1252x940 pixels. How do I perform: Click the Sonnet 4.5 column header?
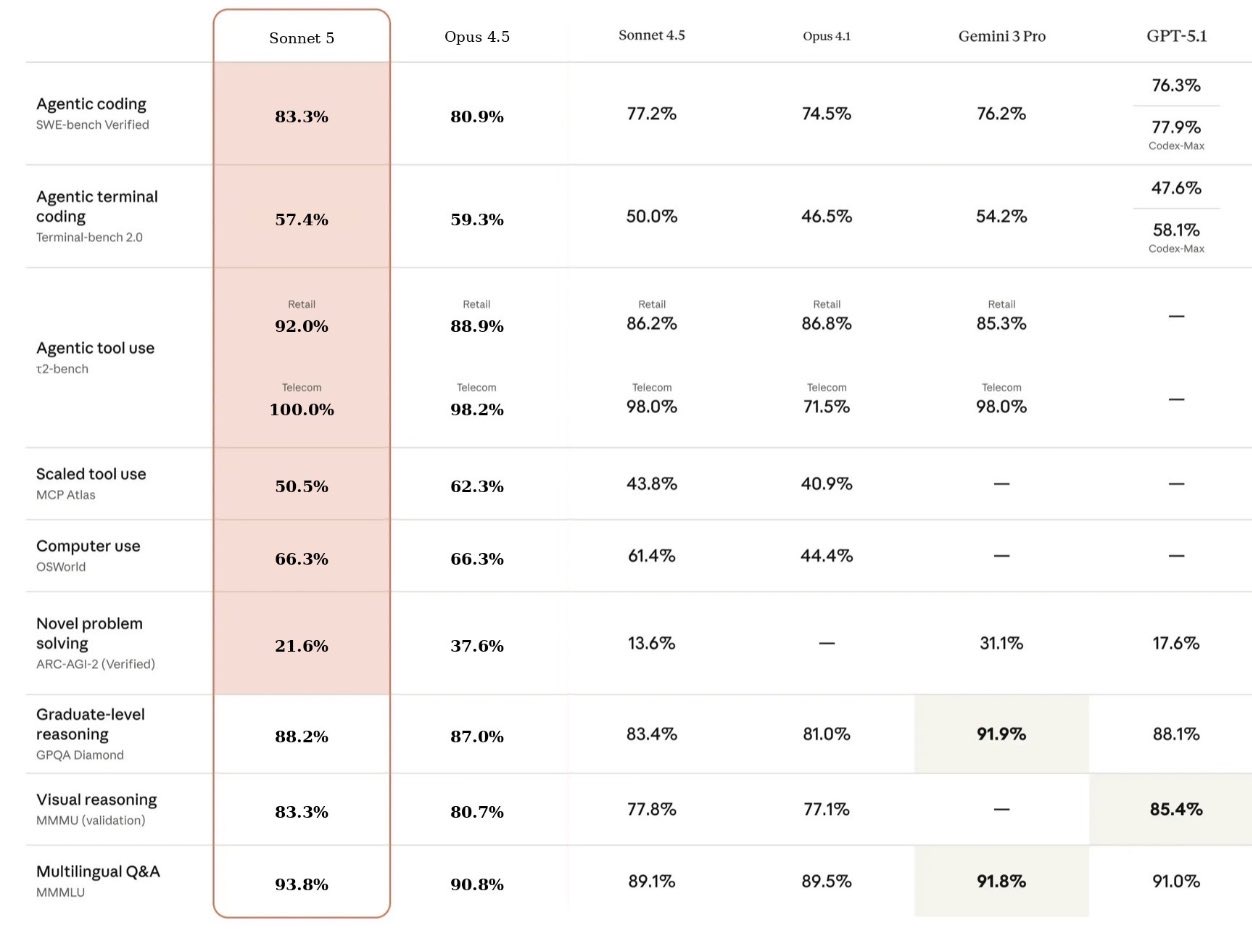tap(651, 35)
